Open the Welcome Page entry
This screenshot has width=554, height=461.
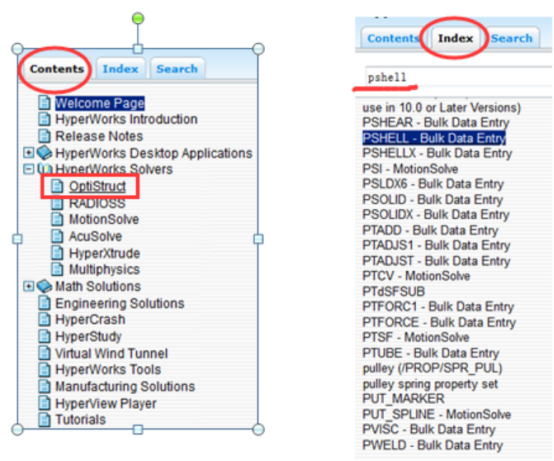tap(100, 103)
